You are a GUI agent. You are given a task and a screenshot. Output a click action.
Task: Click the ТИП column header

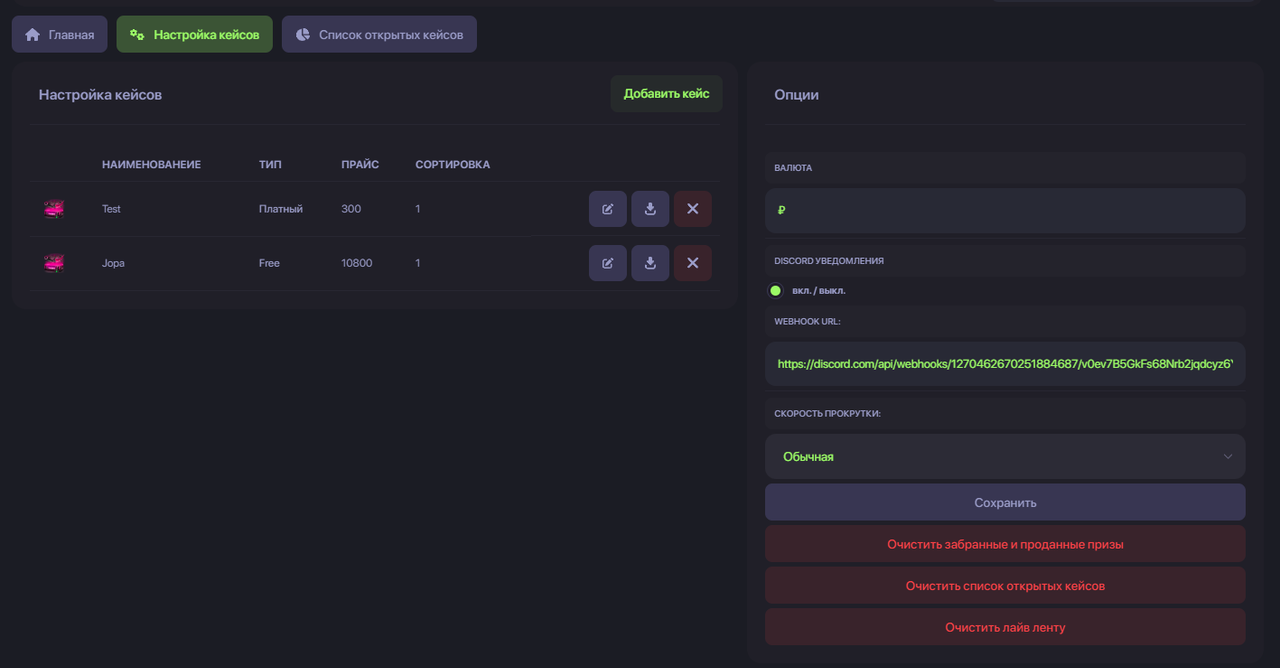click(x=270, y=164)
